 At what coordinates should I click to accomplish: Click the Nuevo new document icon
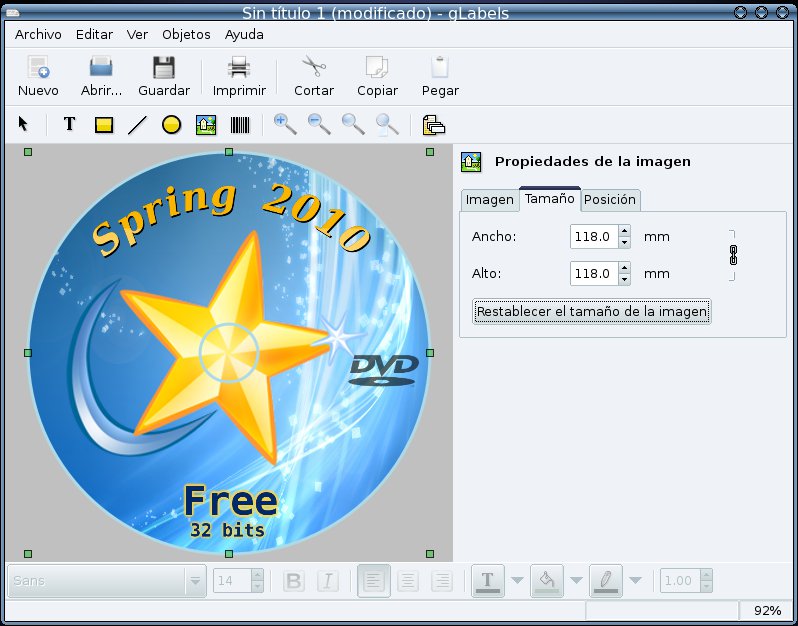tap(38, 67)
